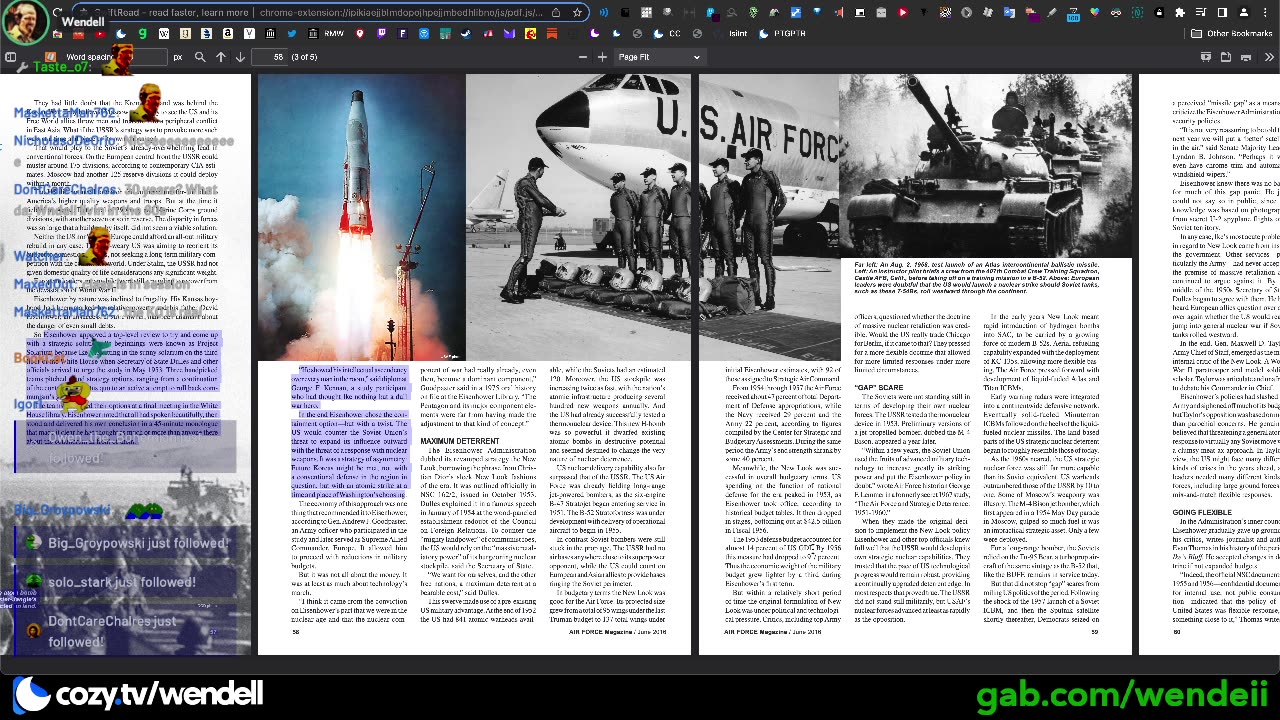Toggle the Chrome side panel
Screen dimensions: 1280x720
[1222, 13]
